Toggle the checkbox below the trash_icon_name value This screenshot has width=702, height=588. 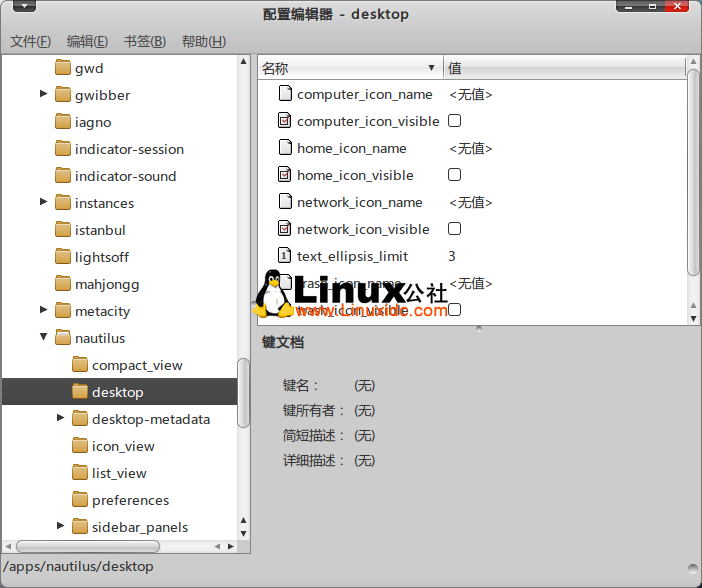coord(454,309)
